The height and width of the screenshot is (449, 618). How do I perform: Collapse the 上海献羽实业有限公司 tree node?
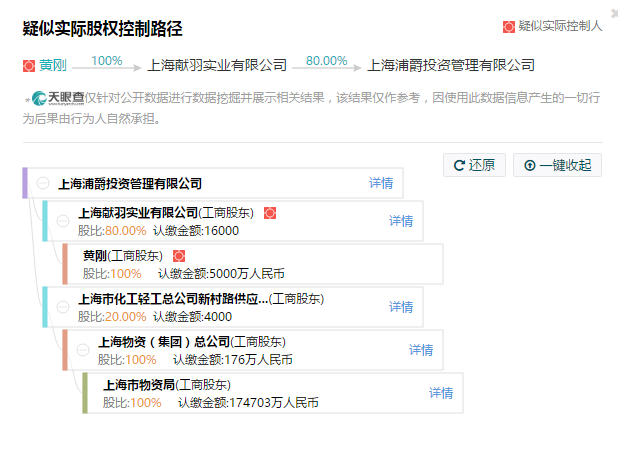point(62,221)
